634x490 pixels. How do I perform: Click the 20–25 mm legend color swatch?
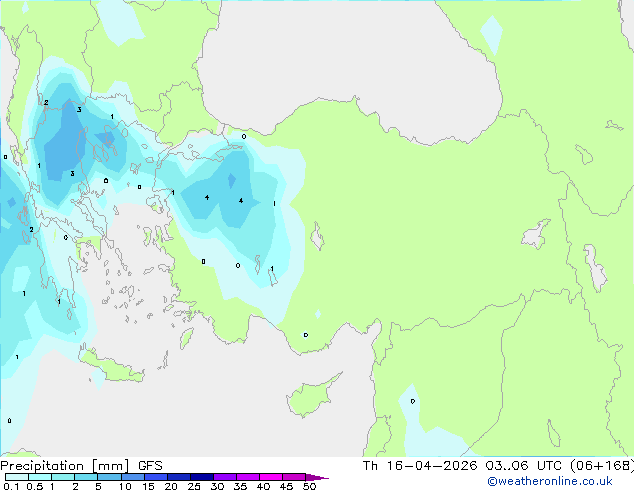178,477
